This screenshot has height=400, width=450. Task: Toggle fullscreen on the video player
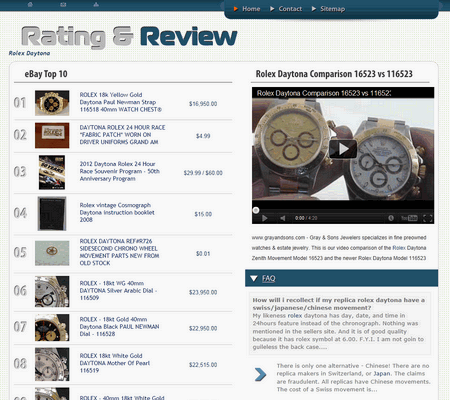428,218
